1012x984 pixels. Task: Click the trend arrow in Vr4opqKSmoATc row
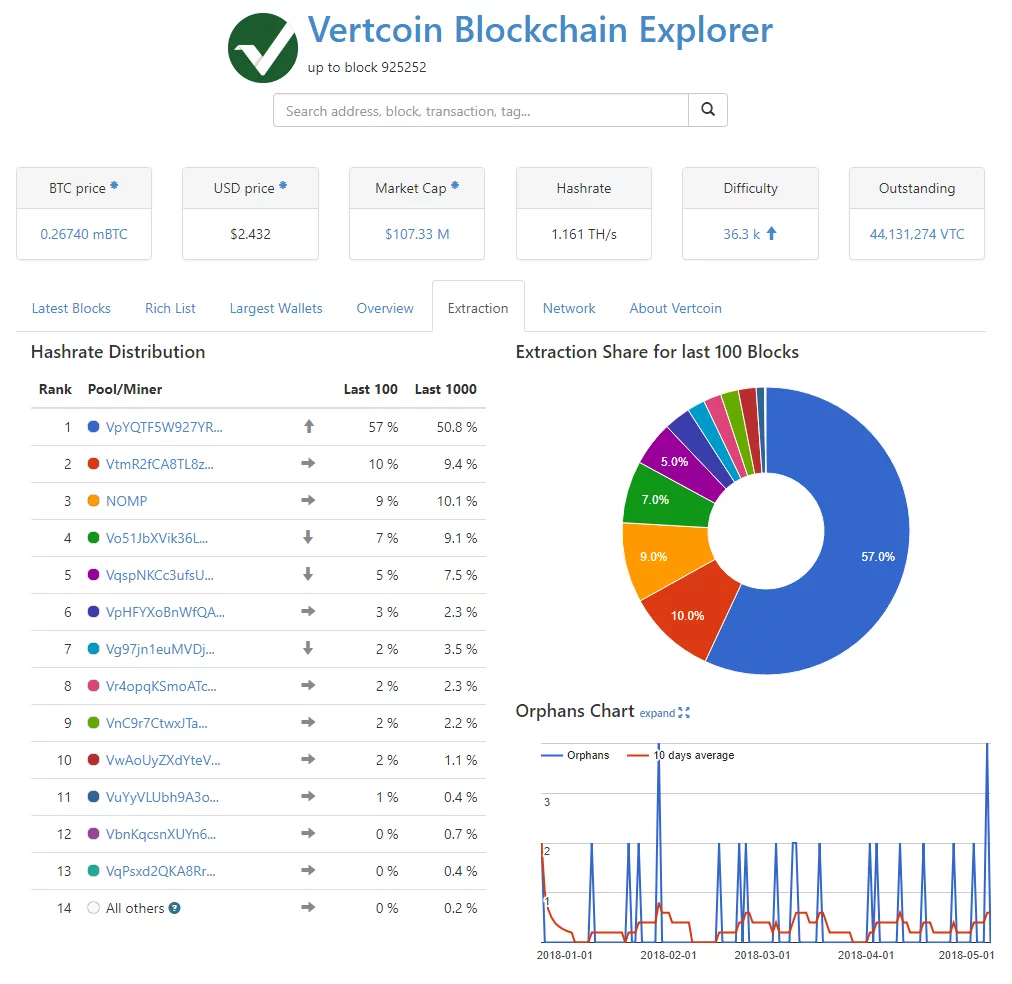pos(308,685)
